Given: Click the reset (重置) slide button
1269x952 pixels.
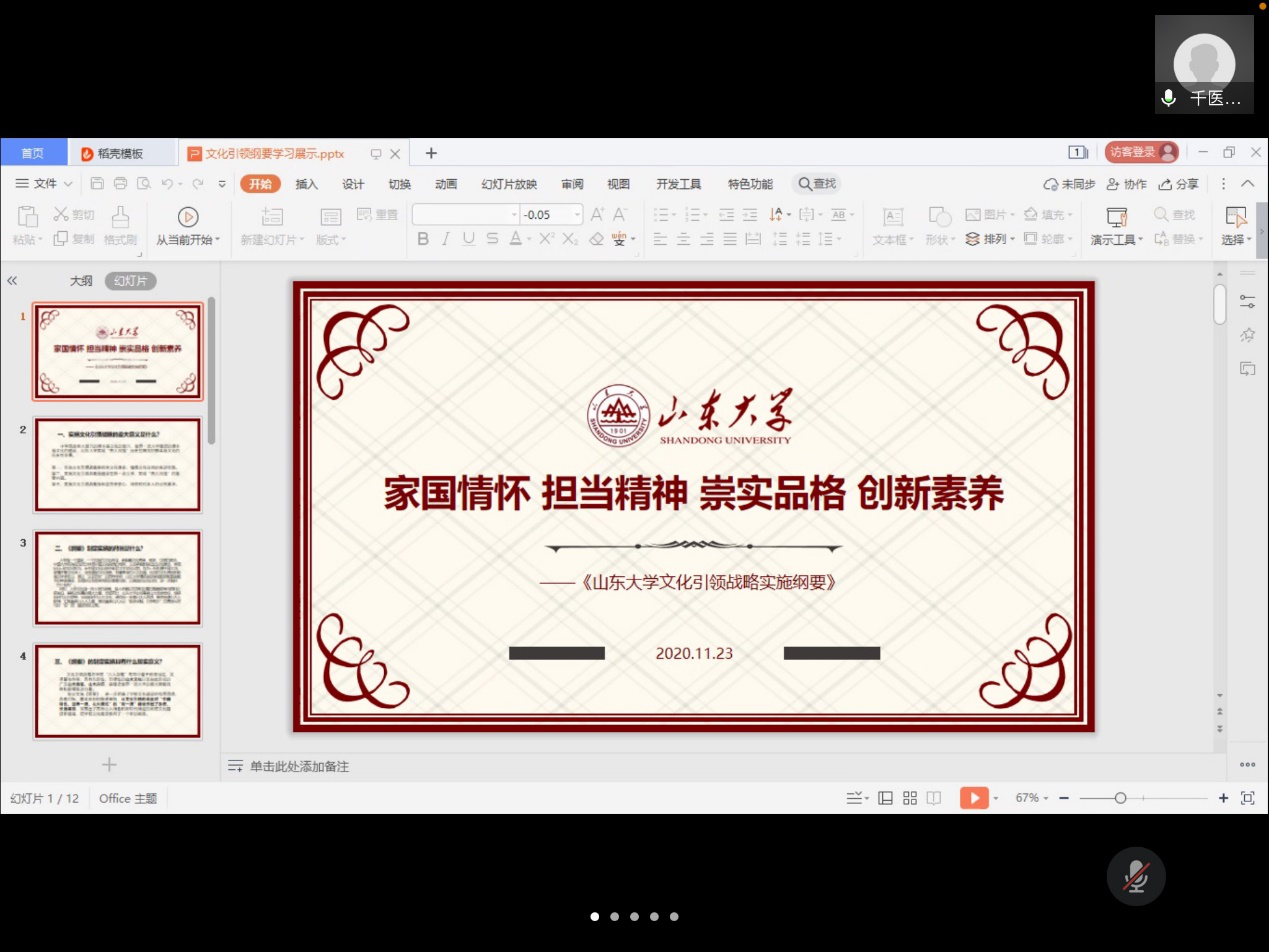Looking at the screenshot, I should (377, 215).
